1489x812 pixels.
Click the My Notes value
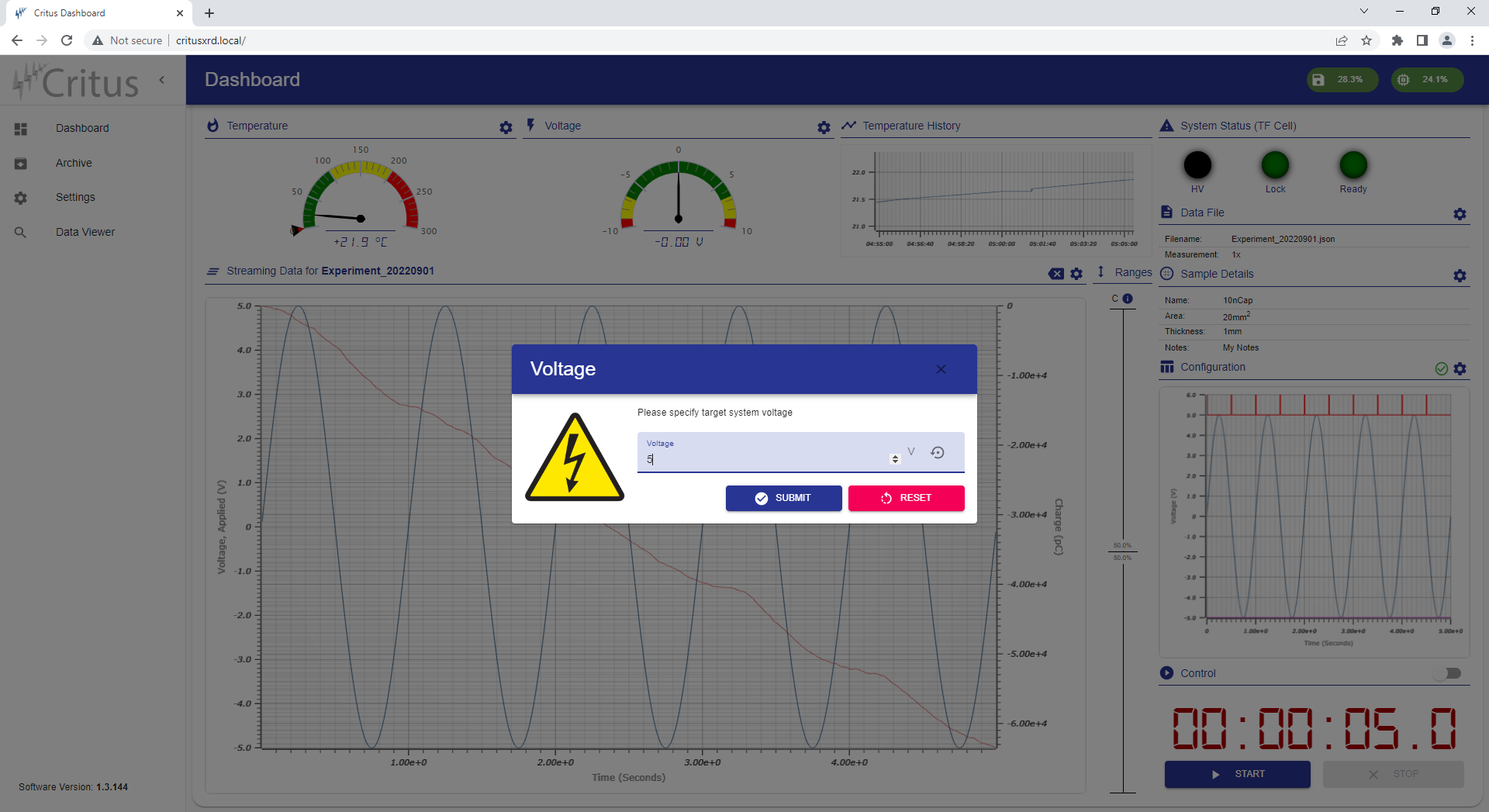(1241, 347)
